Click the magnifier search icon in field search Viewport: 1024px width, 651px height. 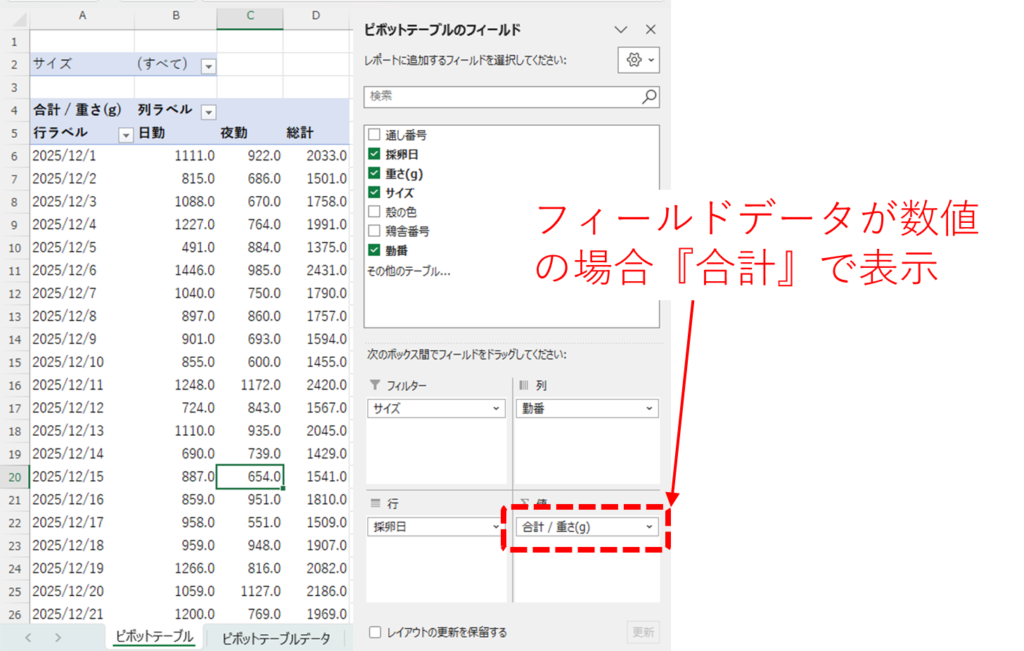coord(649,96)
